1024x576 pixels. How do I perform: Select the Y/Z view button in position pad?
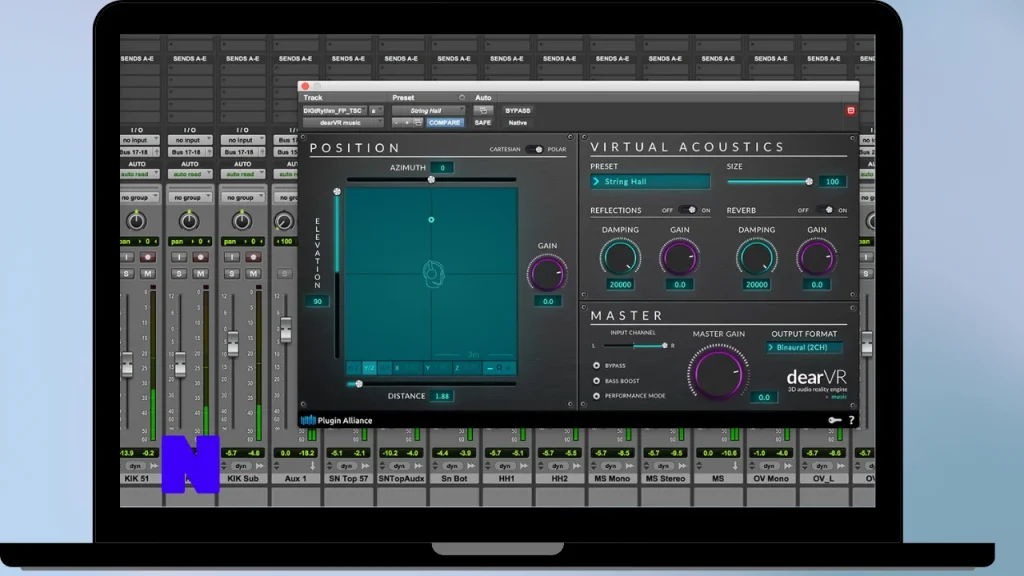[369, 368]
